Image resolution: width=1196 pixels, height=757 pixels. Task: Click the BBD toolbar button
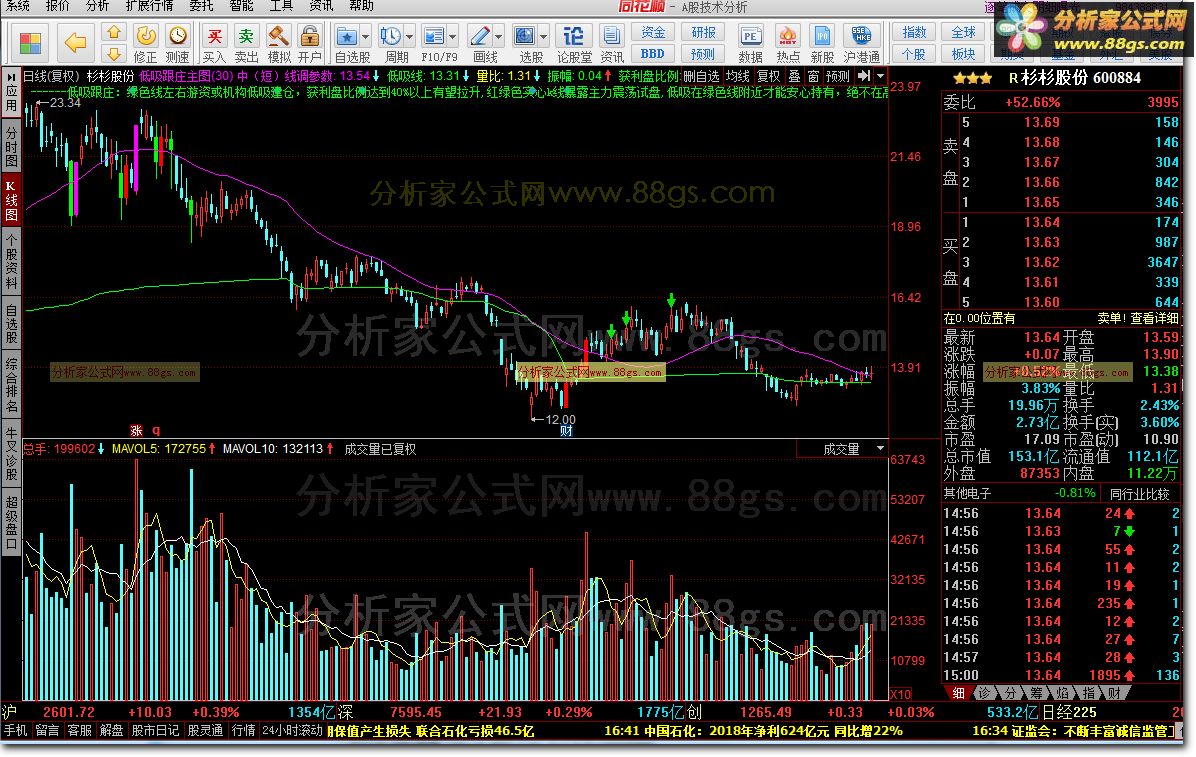652,53
